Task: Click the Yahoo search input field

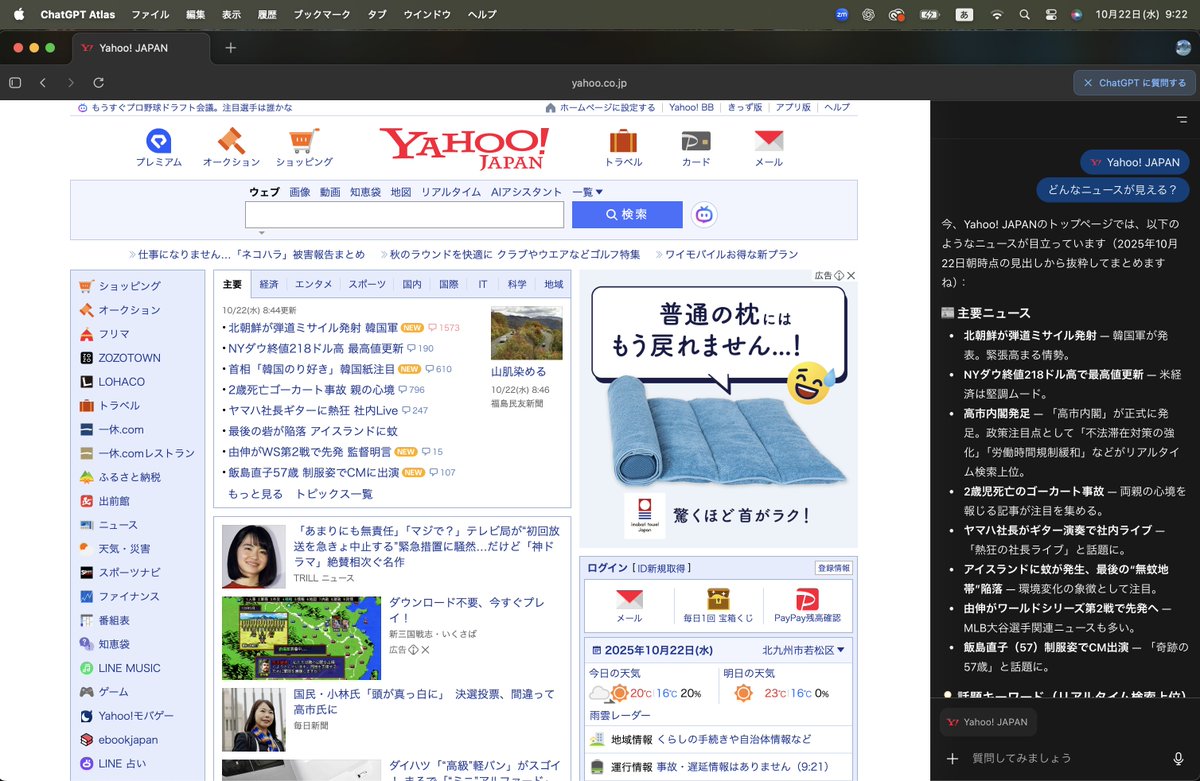Action: pos(404,214)
